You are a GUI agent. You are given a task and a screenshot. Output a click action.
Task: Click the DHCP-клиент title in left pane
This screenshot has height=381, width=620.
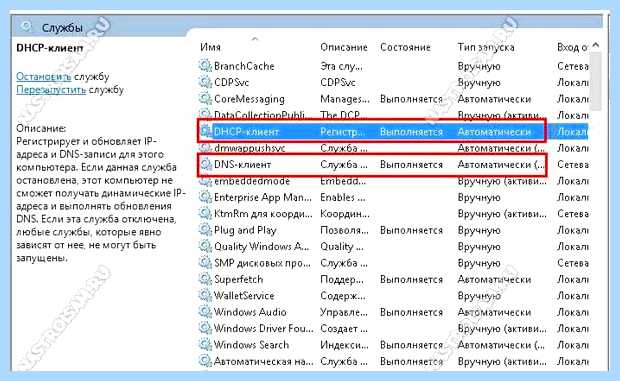50,48
